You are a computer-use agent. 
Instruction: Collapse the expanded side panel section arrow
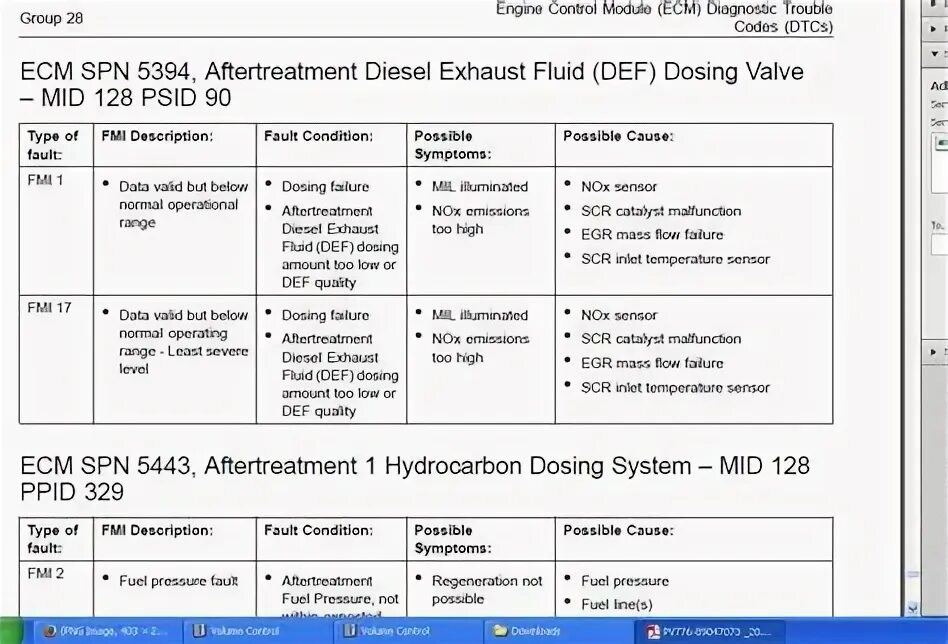935,53
